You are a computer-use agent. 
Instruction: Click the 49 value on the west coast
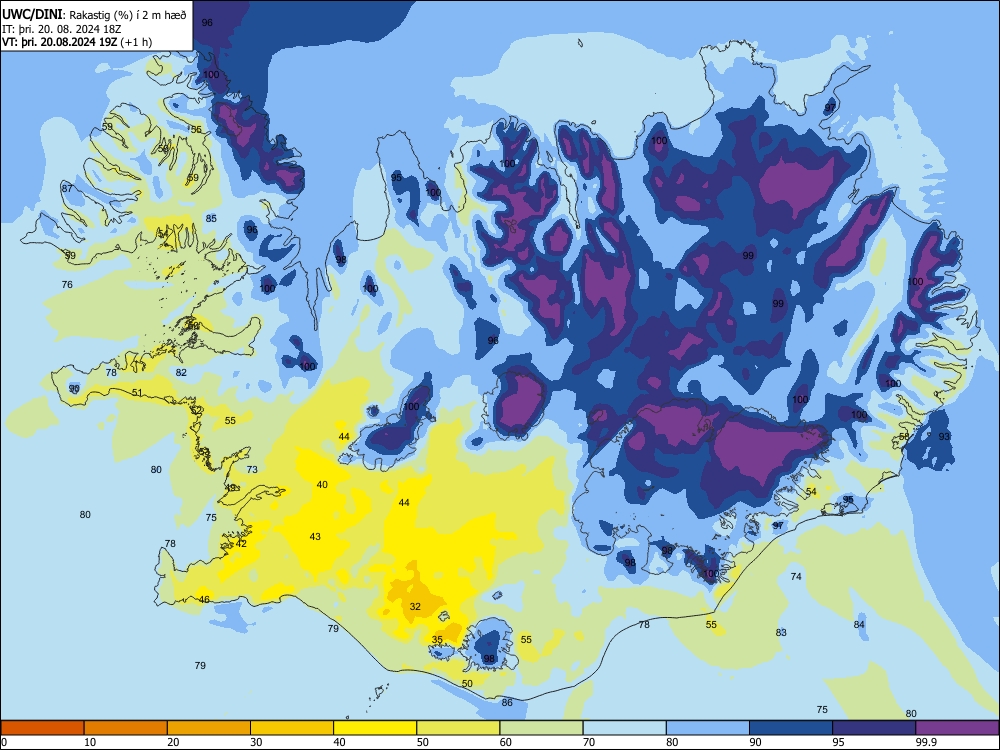[x=231, y=487]
